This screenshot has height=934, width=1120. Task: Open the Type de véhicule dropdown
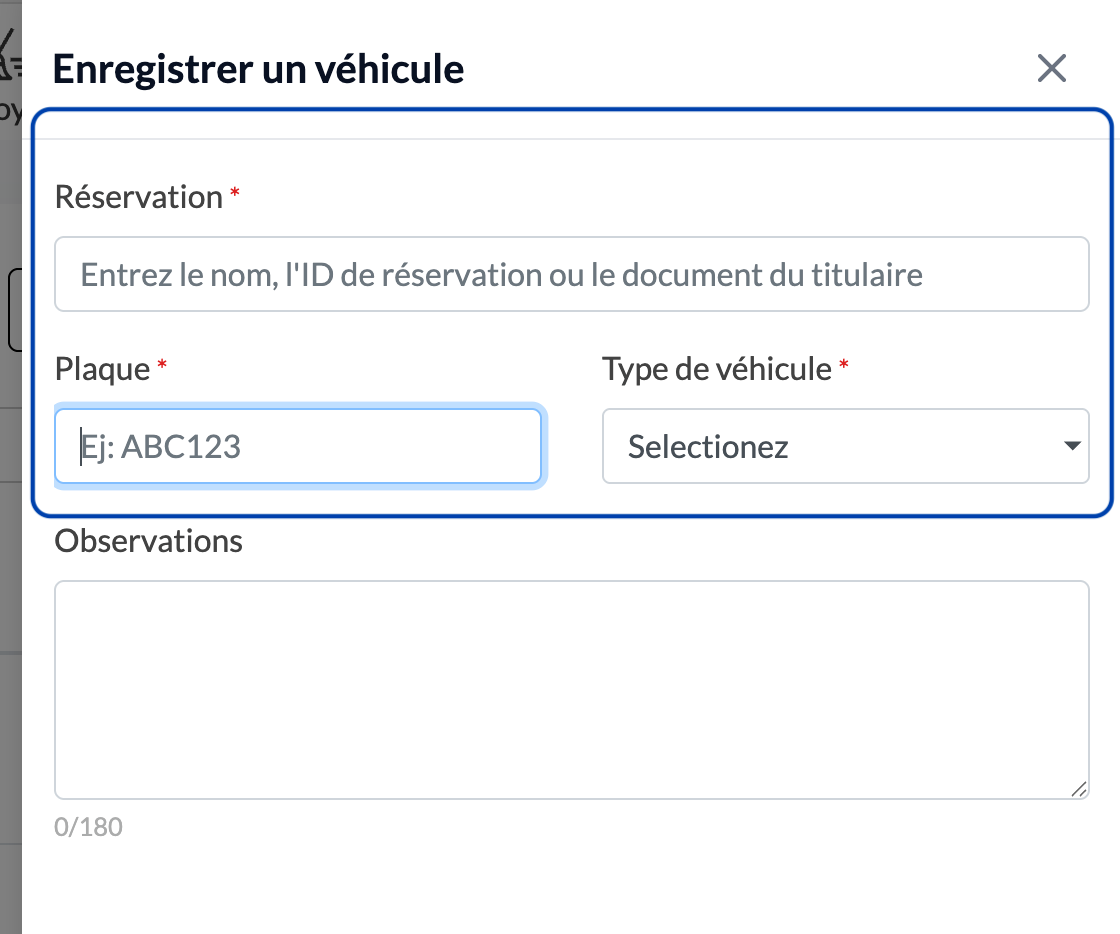846,446
